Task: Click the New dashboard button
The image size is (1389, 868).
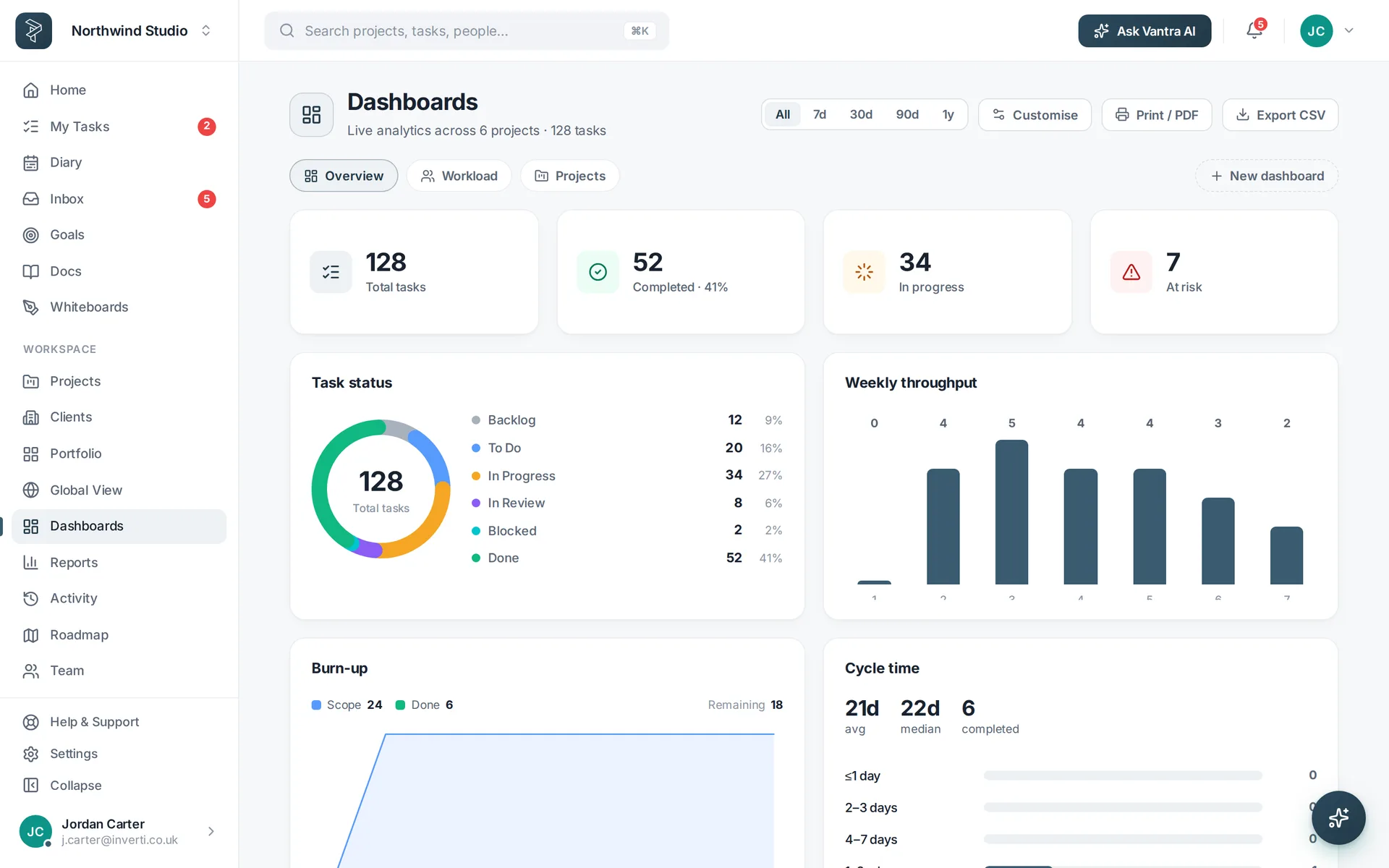Action: tap(1267, 176)
